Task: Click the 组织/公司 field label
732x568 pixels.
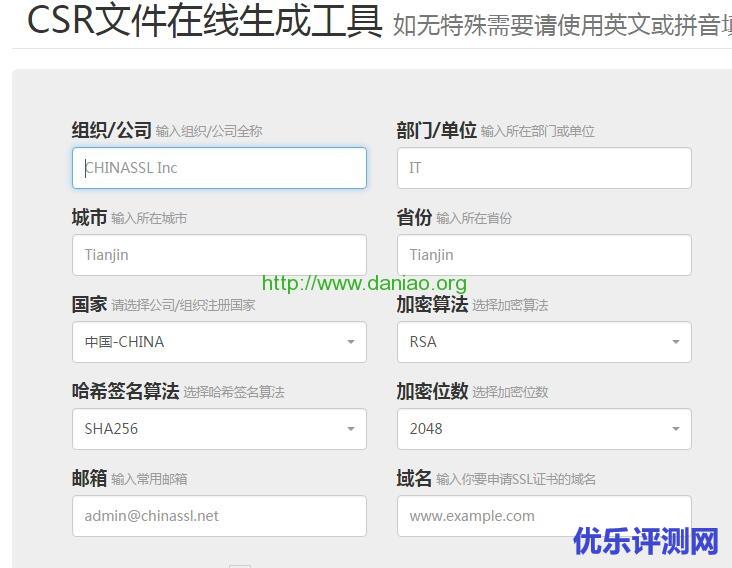Action: tap(112, 130)
